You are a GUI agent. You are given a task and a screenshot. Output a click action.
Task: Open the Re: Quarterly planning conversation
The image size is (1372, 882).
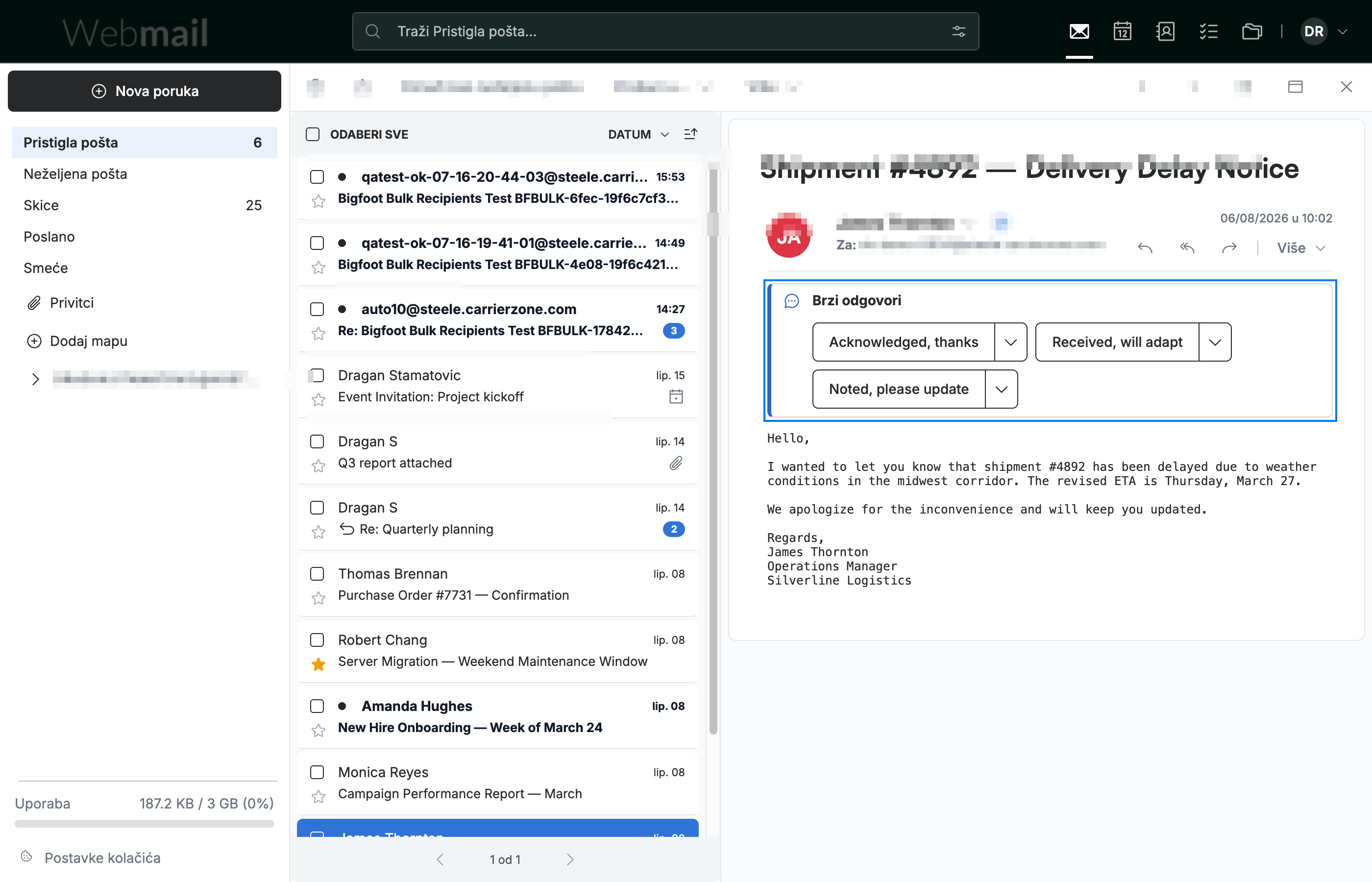tap(498, 518)
